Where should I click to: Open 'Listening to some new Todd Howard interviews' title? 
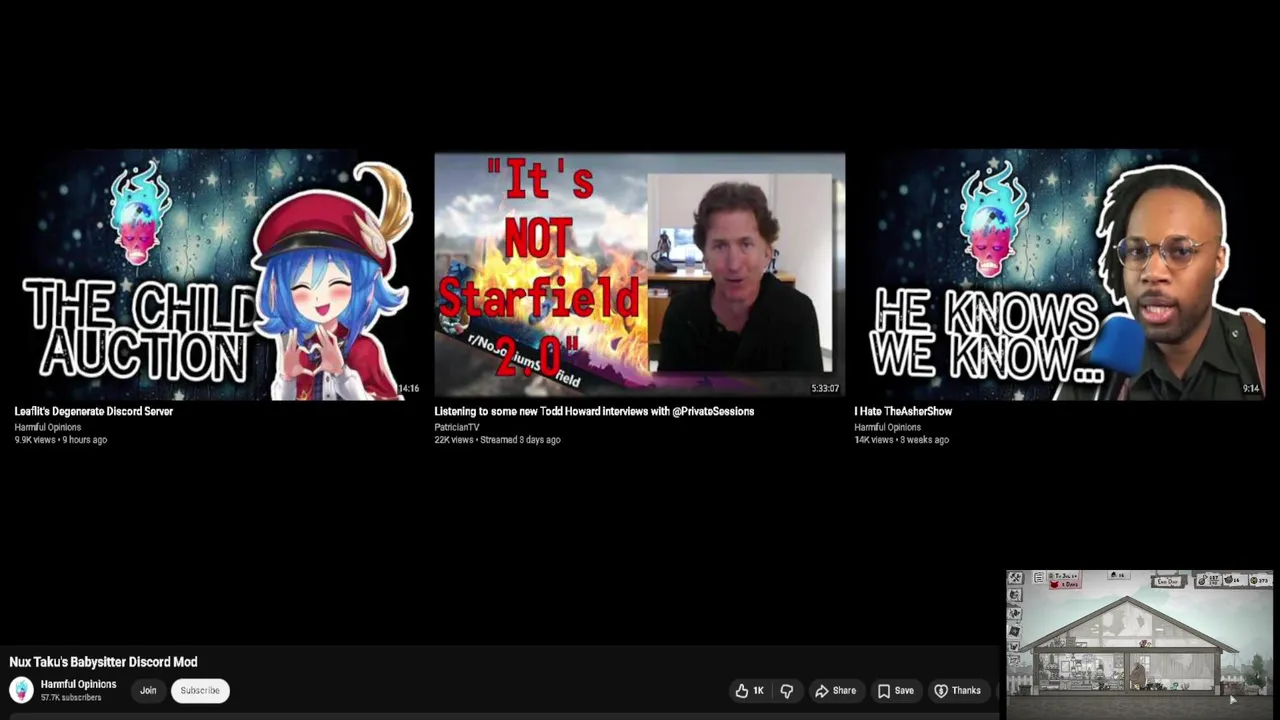[594, 411]
